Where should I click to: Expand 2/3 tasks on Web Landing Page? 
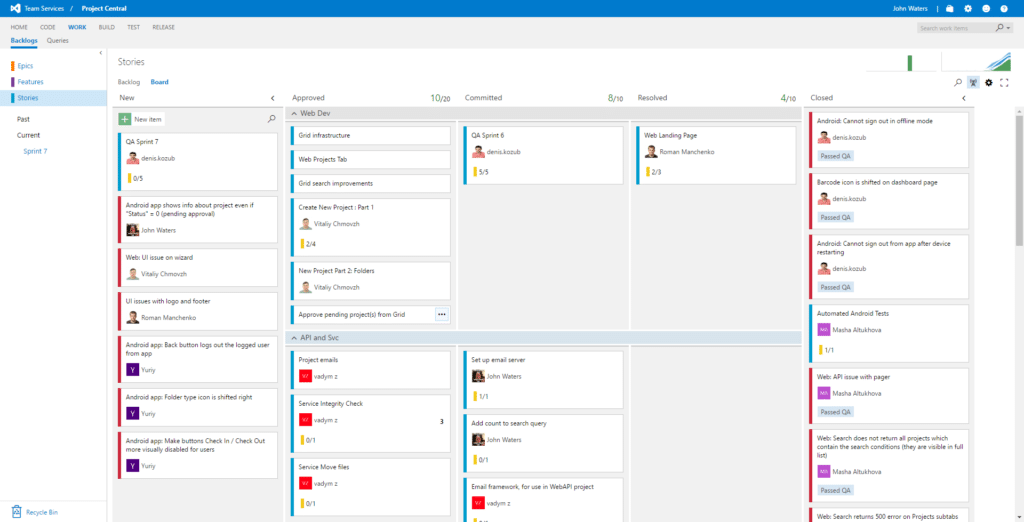click(x=654, y=172)
